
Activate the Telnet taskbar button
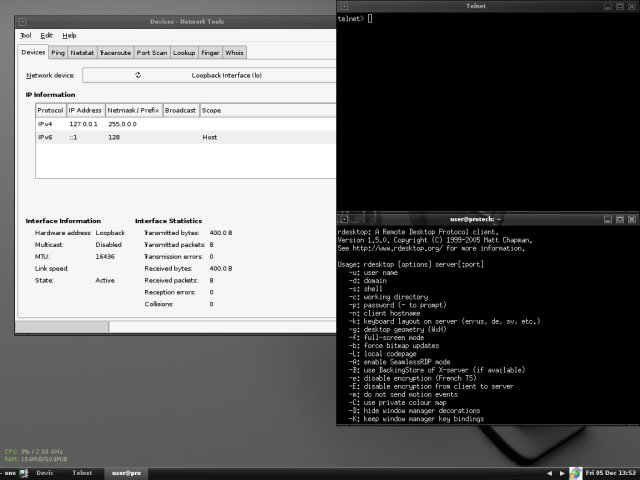82,472
